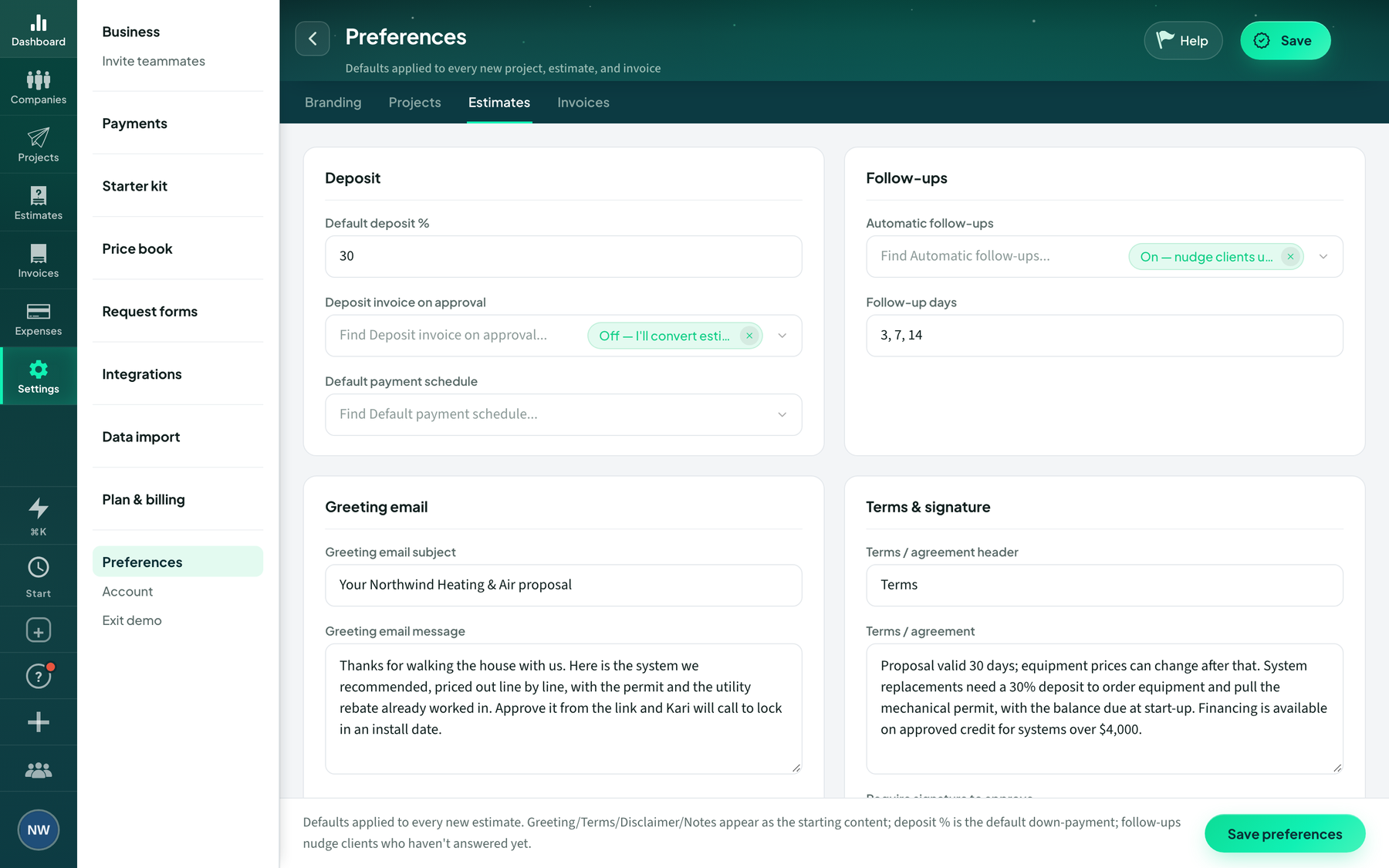The height and width of the screenshot is (868, 1389).
Task: Click the Save preferences button
Action: pyautogui.click(x=1285, y=834)
